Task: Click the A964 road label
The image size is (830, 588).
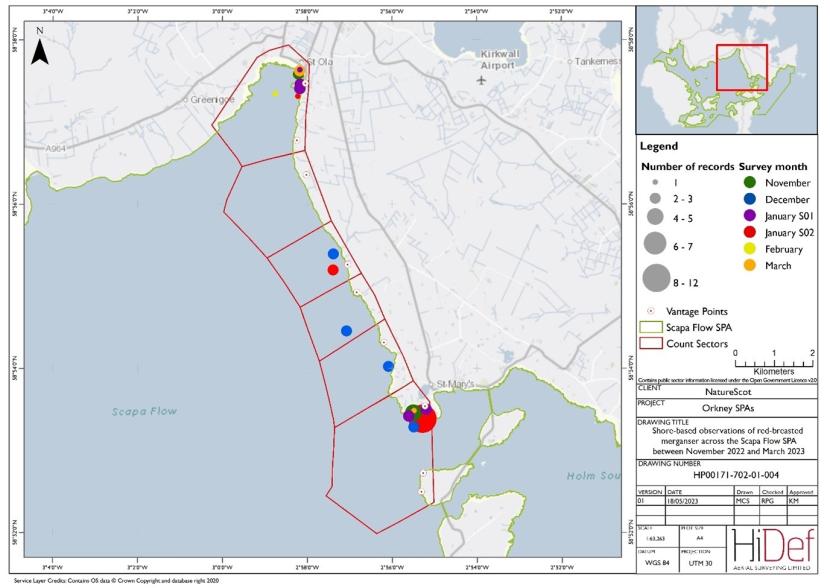Action: (x=56, y=149)
